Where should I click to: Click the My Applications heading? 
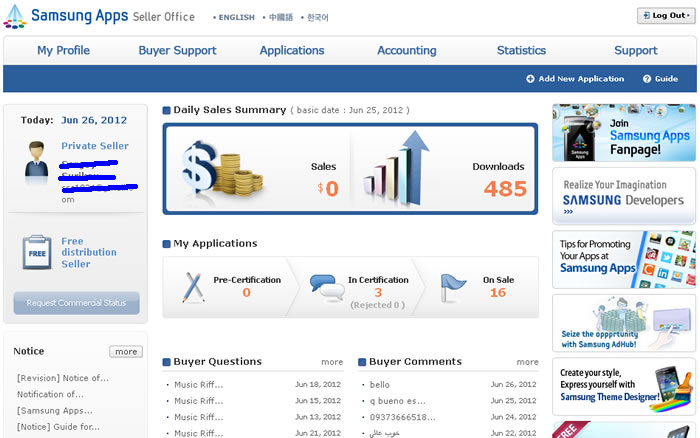(215, 243)
